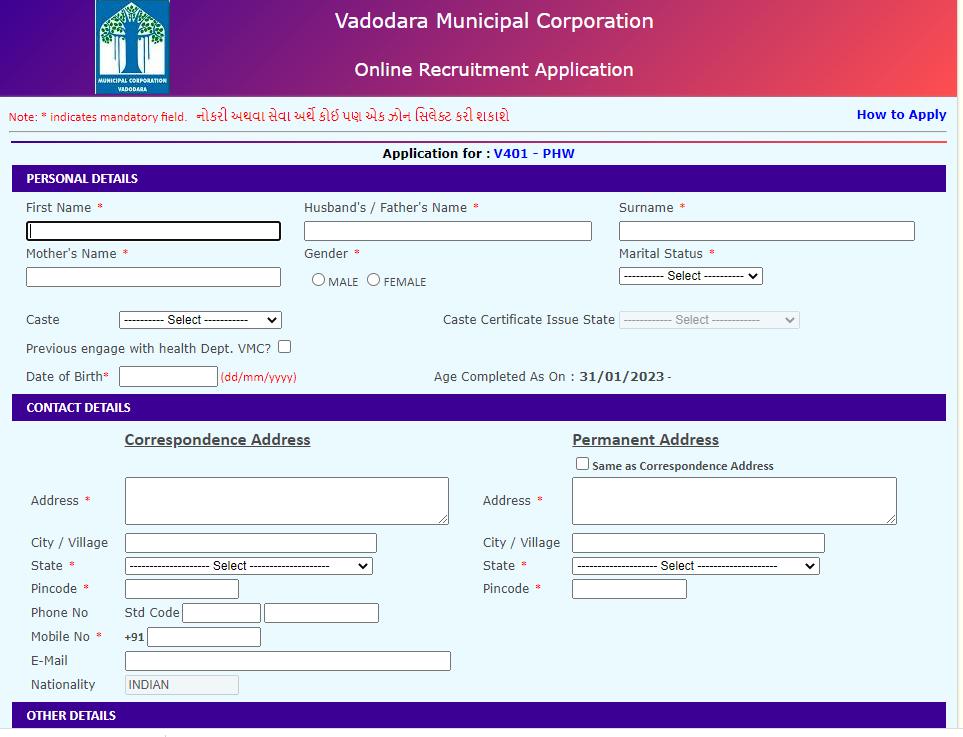
Task: Click the Mobile No input field
Action: tap(203, 636)
